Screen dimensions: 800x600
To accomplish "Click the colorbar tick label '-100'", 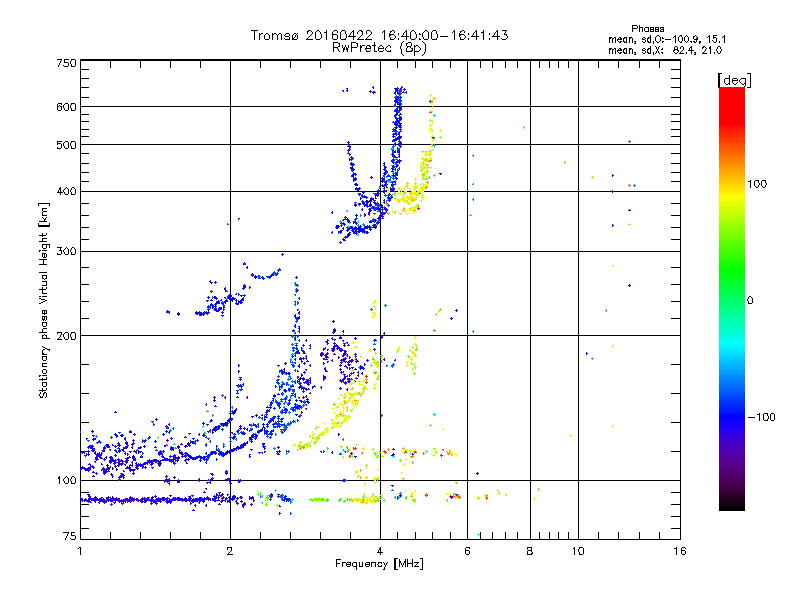I will (x=761, y=417).
